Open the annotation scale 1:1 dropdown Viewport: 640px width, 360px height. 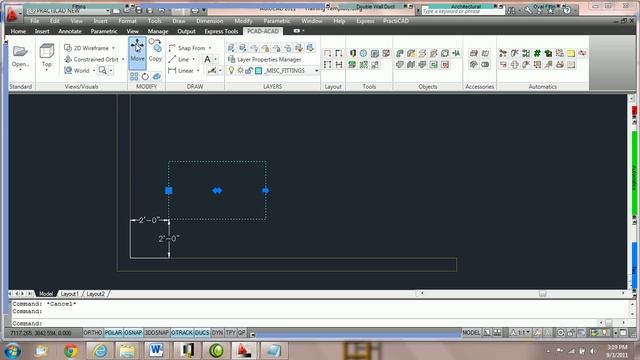[x=521, y=333]
